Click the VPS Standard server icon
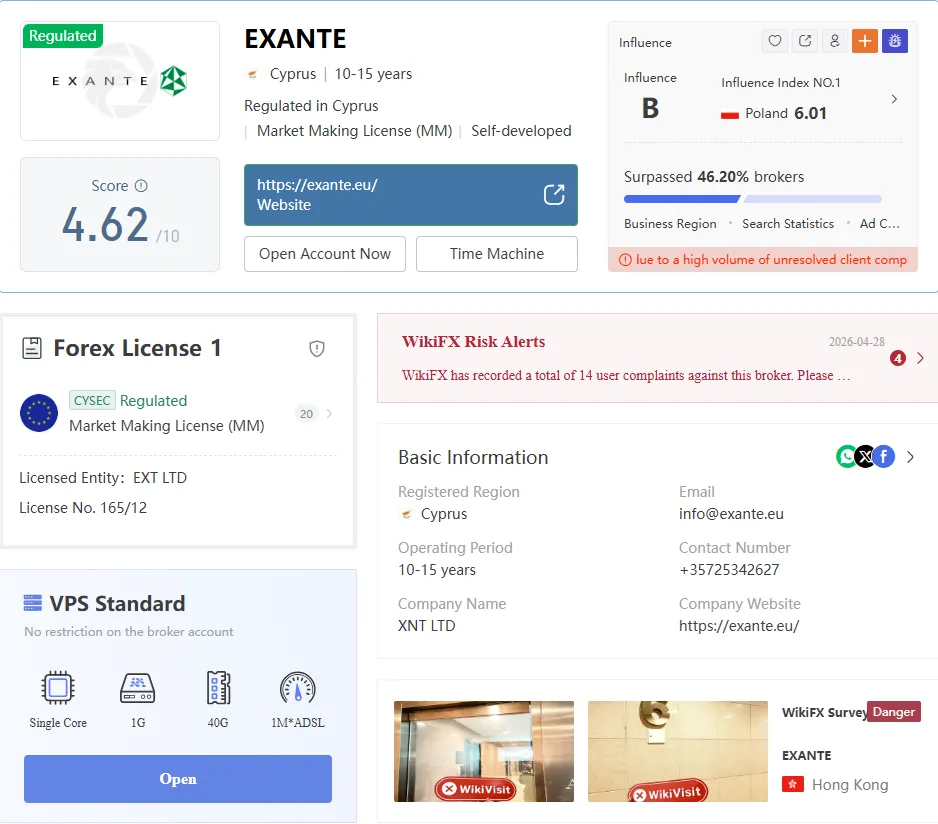Screen dimensions: 938x824 [32, 603]
